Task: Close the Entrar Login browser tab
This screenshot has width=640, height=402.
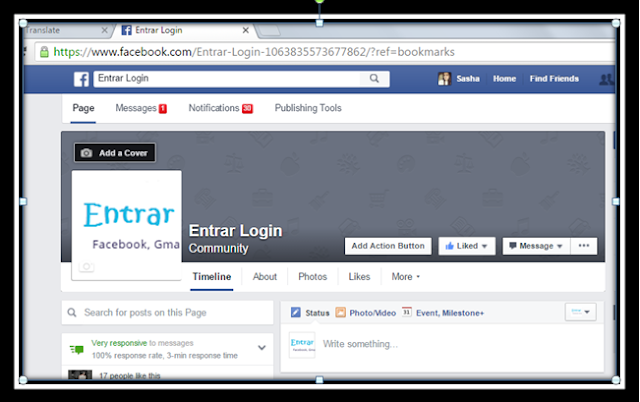Action: pyautogui.click(x=246, y=30)
